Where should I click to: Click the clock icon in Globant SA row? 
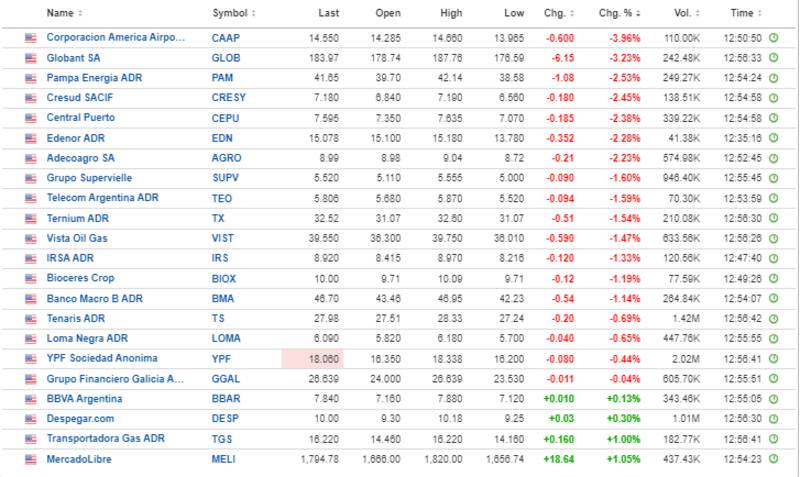[x=773, y=57]
